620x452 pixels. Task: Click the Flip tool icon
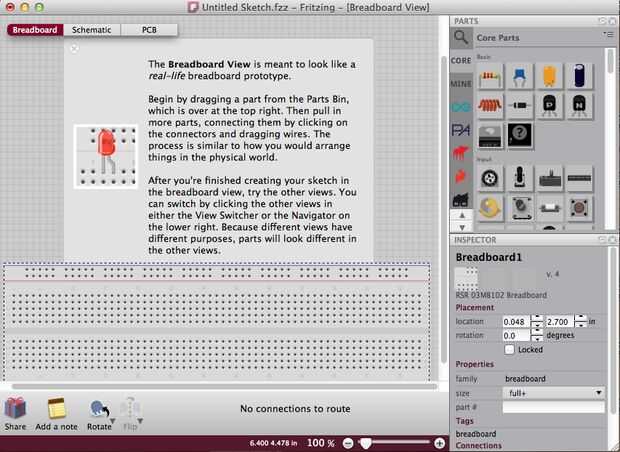[129, 410]
